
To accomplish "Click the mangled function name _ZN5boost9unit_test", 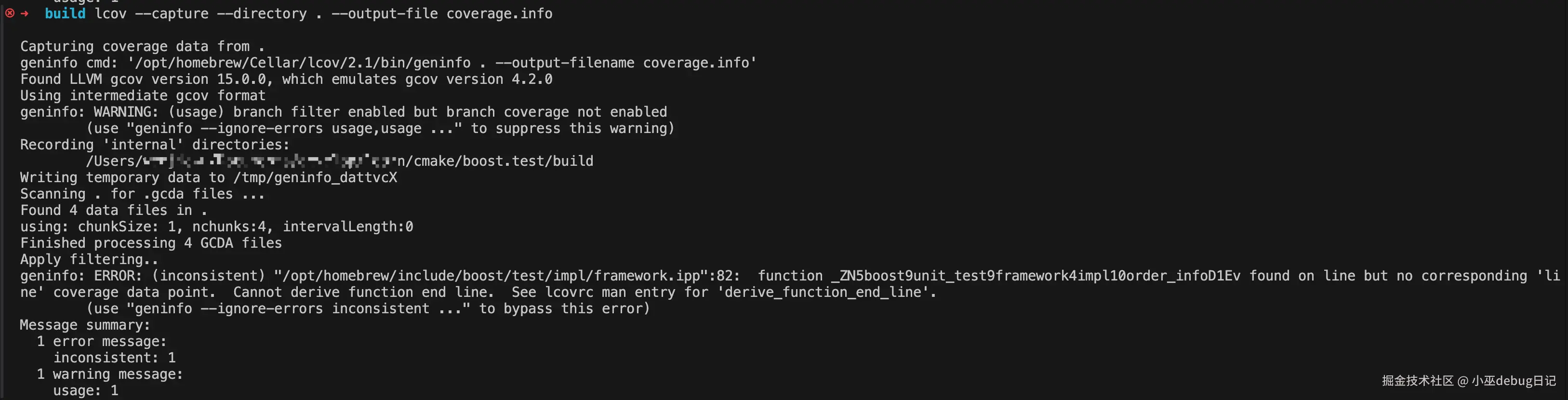I will [x=1036, y=276].
